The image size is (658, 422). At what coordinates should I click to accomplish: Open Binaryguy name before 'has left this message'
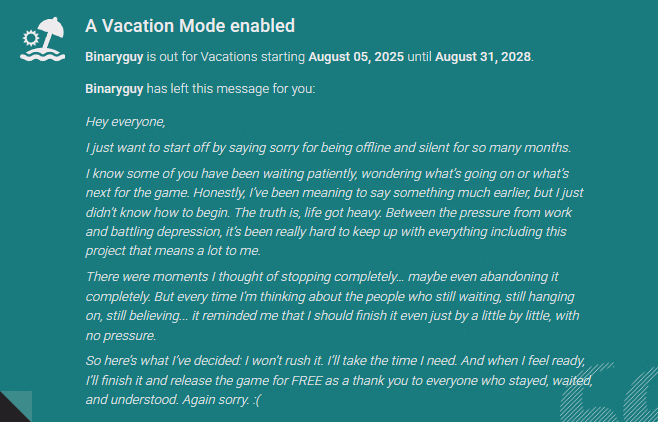pos(114,89)
